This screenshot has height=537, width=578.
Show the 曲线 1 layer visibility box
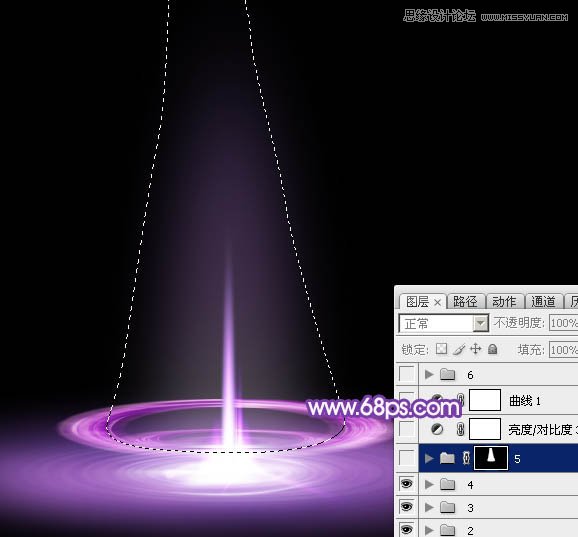406,400
